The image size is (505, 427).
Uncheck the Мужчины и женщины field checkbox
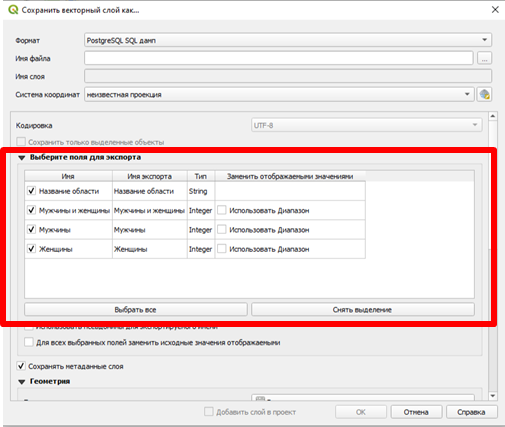point(31,210)
